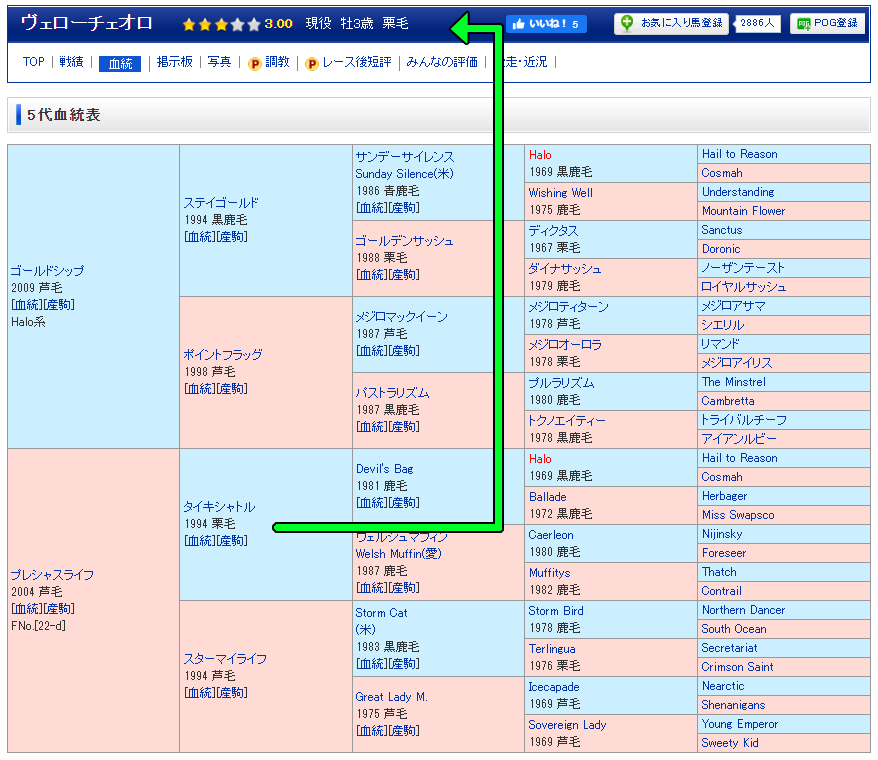Click the いいね! like button

click(546, 24)
